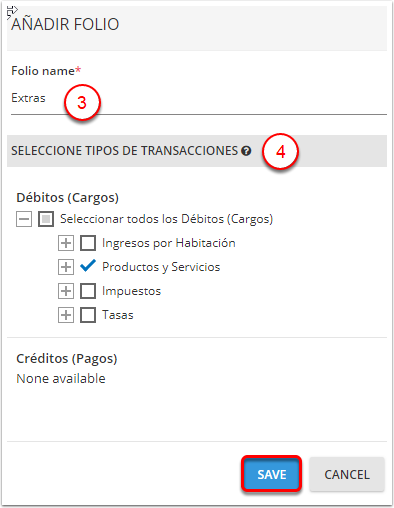Viewport: 394px width, 508px height.
Task: Click the help question mark icon
Action: 246,151
